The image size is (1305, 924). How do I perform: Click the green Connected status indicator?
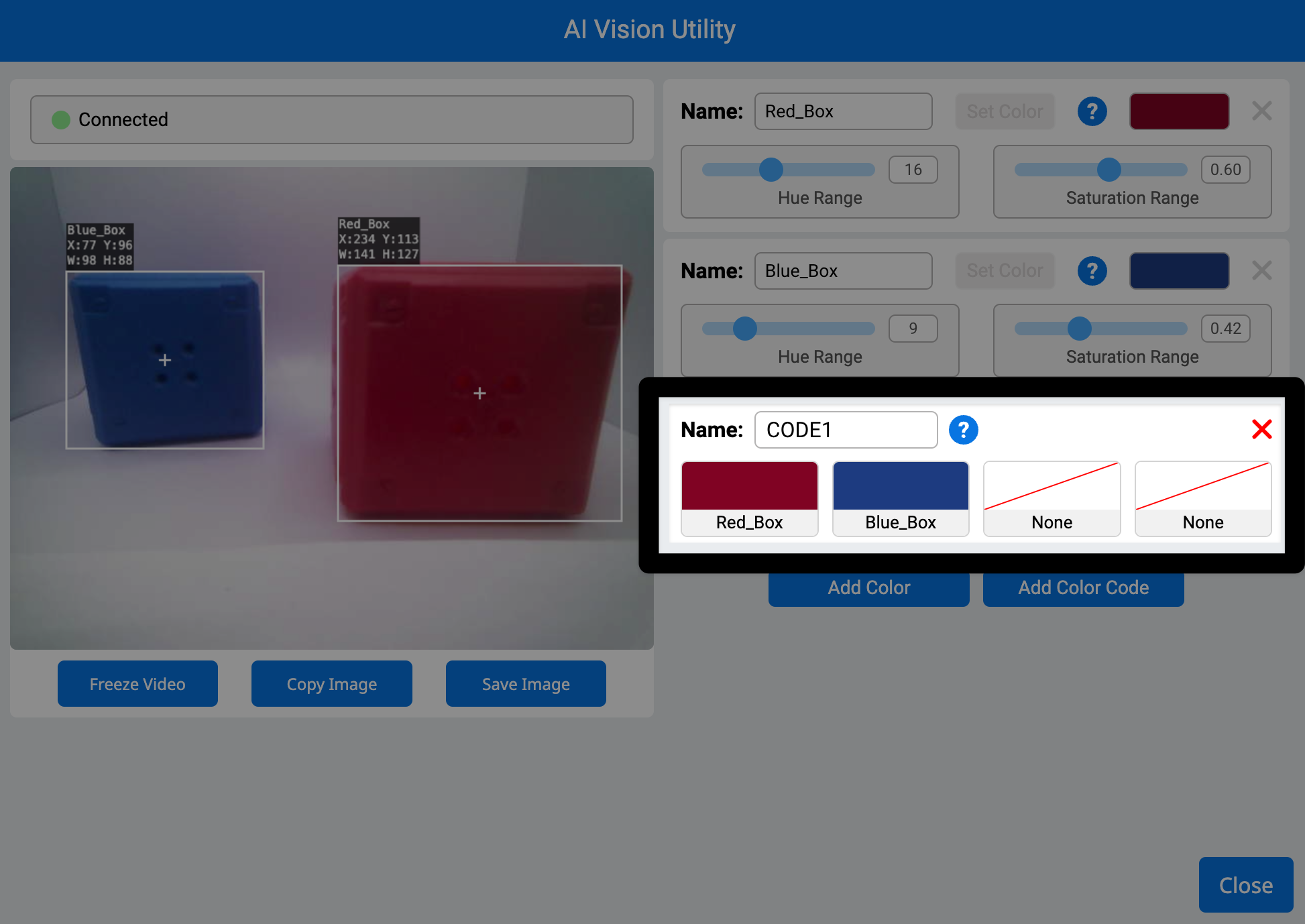[62, 119]
